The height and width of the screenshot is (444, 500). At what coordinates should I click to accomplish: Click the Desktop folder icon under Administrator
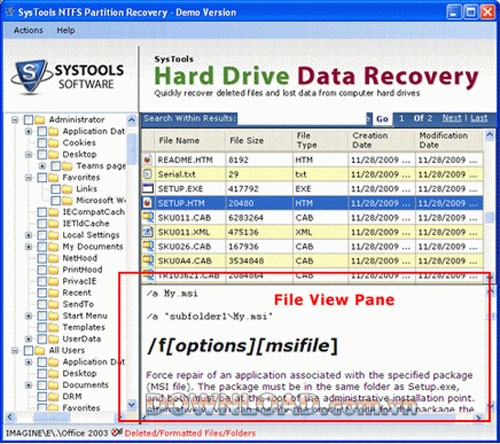(53, 154)
